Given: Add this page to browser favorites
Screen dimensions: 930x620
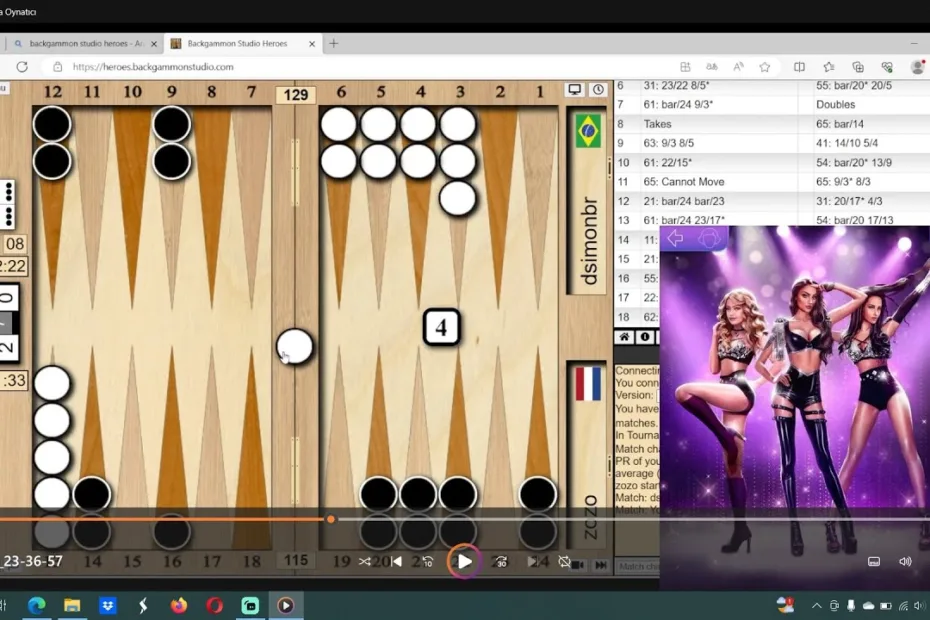Looking at the screenshot, I should coord(765,67).
